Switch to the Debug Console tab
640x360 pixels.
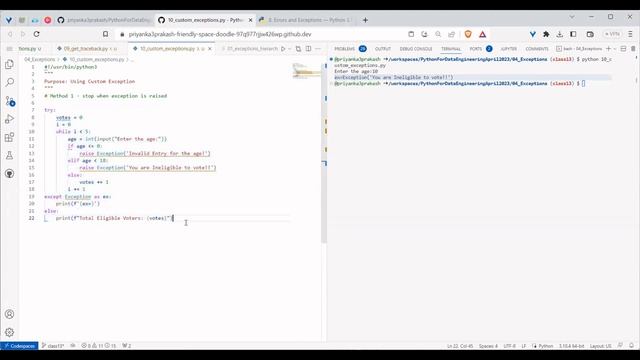click(x=416, y=49)
